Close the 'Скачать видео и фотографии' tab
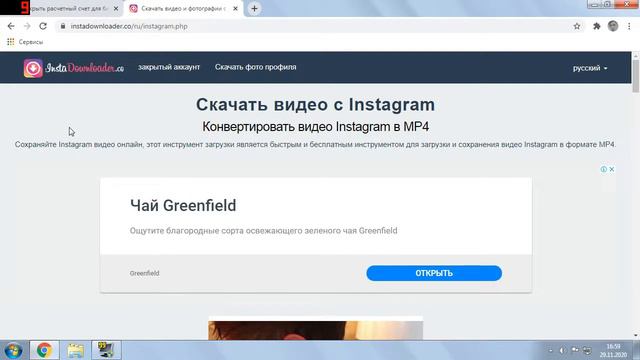 [x=235, y=8]
